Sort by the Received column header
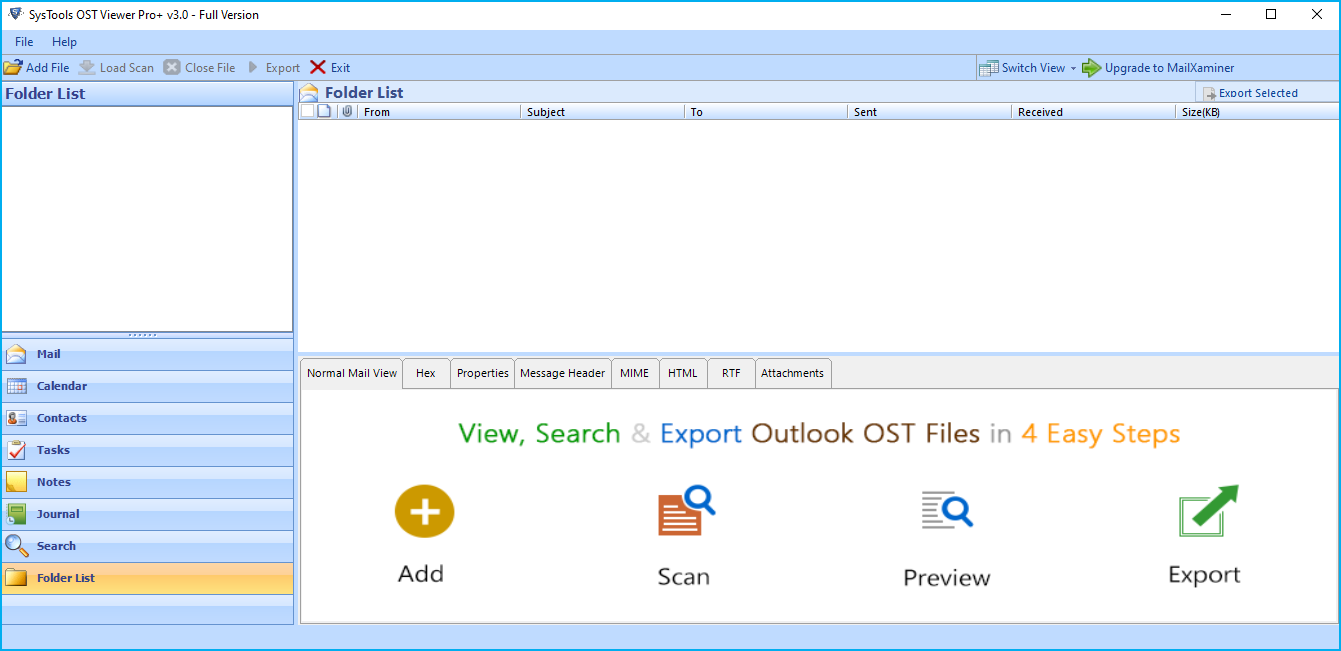The height and width of the screenshot is (651, 1341). point(1093,112)
